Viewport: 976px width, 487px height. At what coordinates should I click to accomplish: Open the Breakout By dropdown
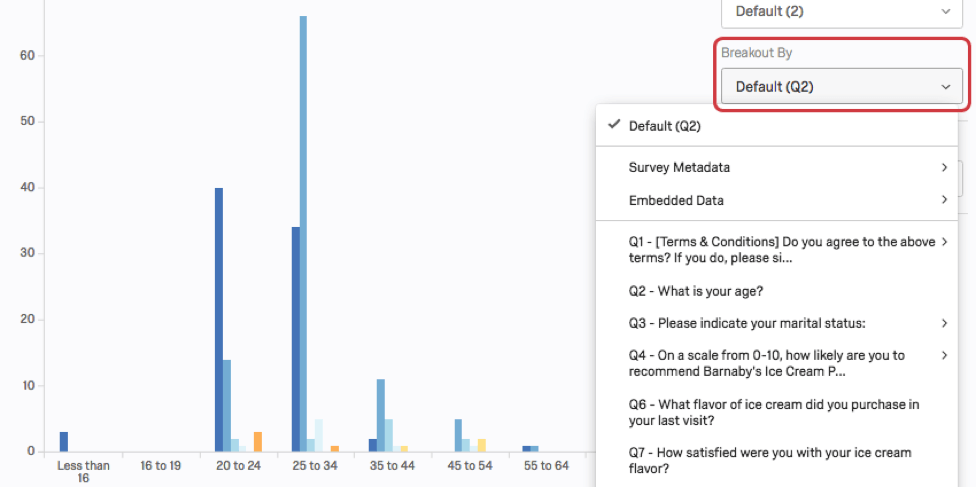pyautogui.click(x=841, y=87)
